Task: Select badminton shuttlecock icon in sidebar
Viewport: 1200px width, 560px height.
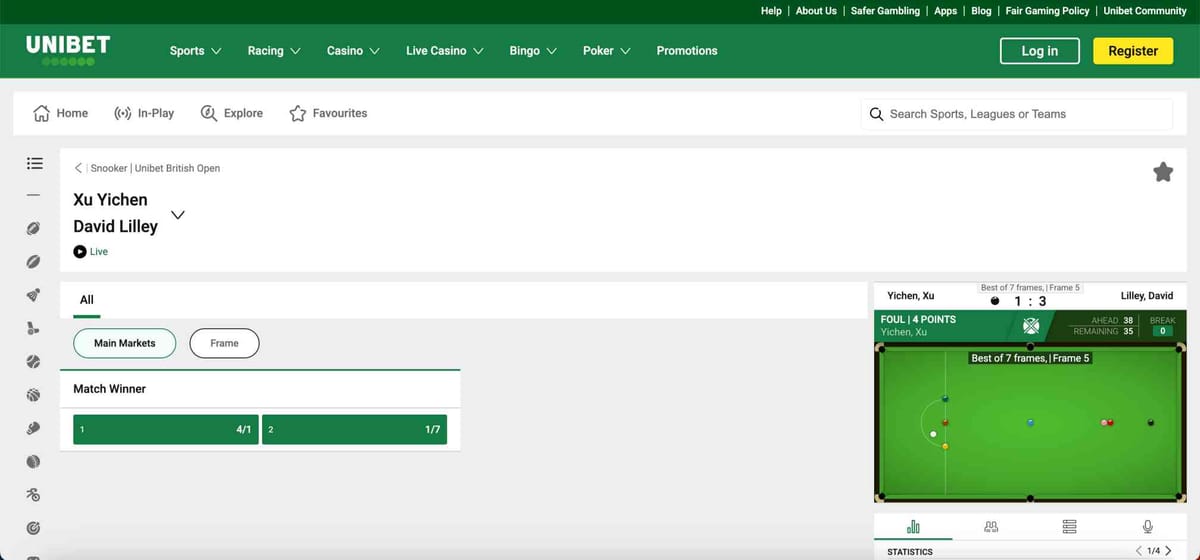Action: click(x=34, y=295)
